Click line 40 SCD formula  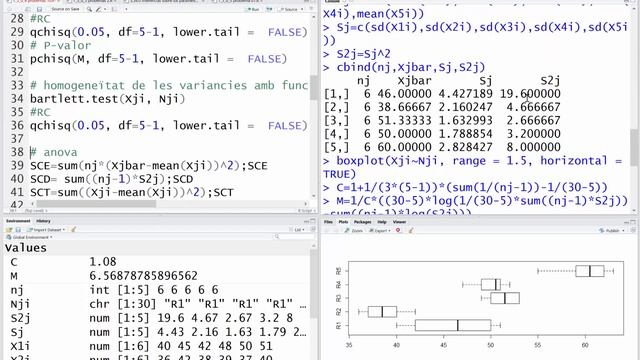[x=111, y=179]
